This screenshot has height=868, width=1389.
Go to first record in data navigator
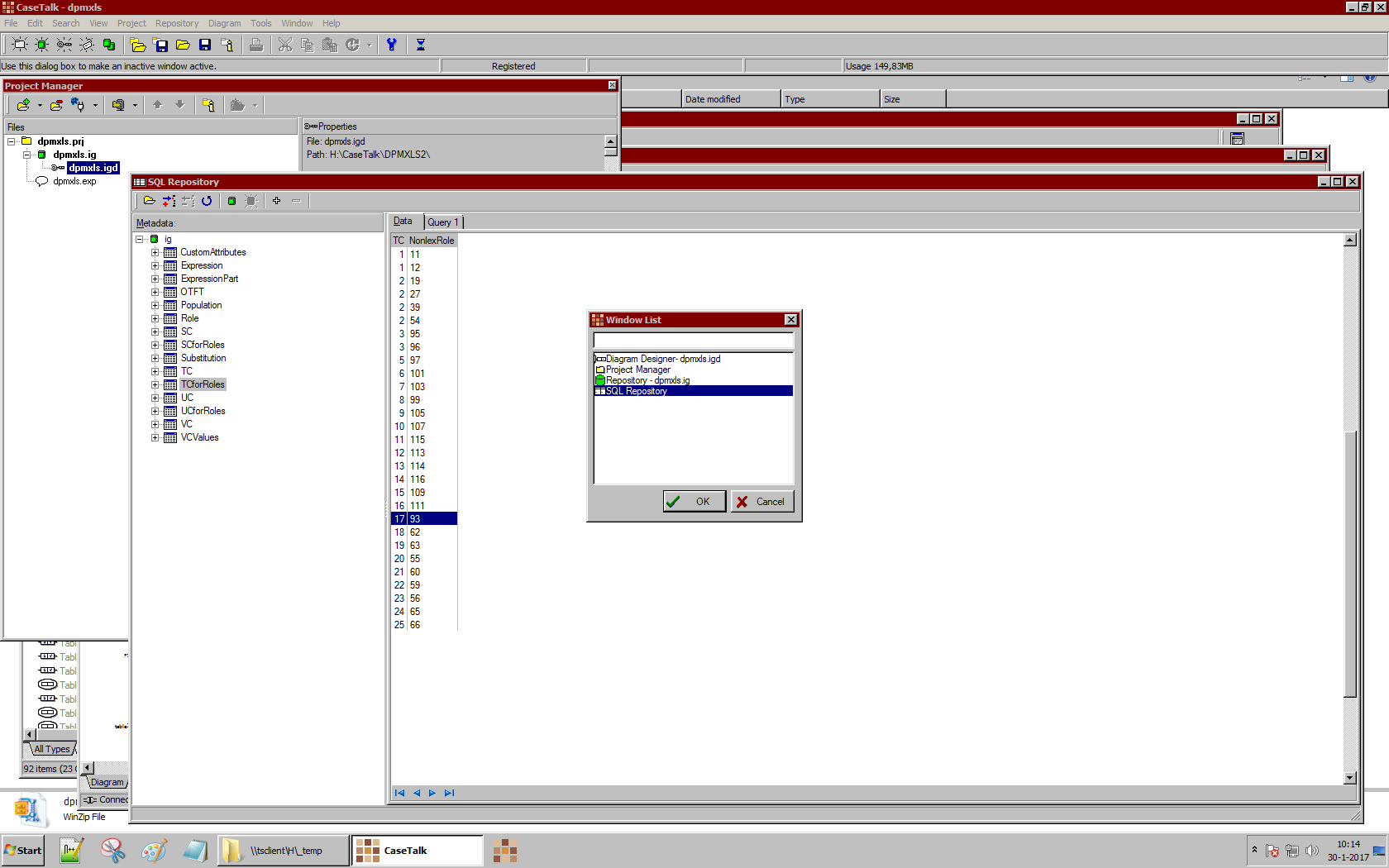[x=400, y=793]
